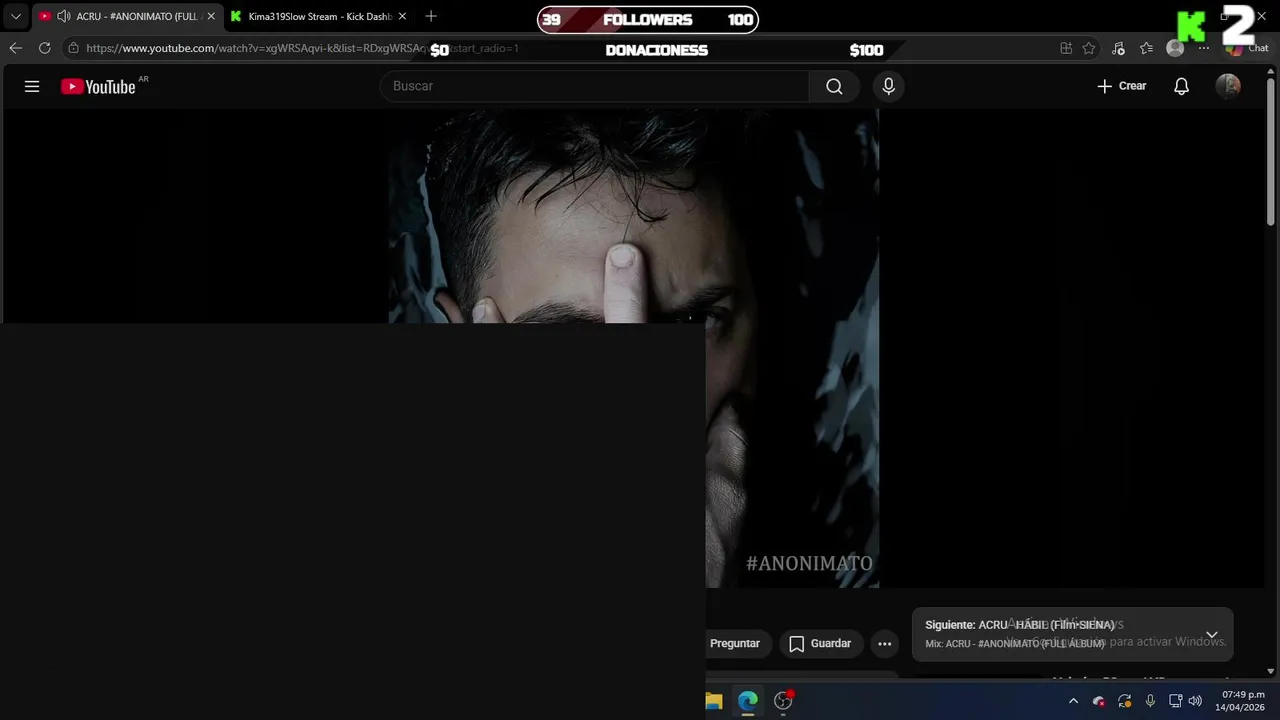Switch to the Kima319Slow Stream Kick tab

pyautogui.click(x=318, y=16)
